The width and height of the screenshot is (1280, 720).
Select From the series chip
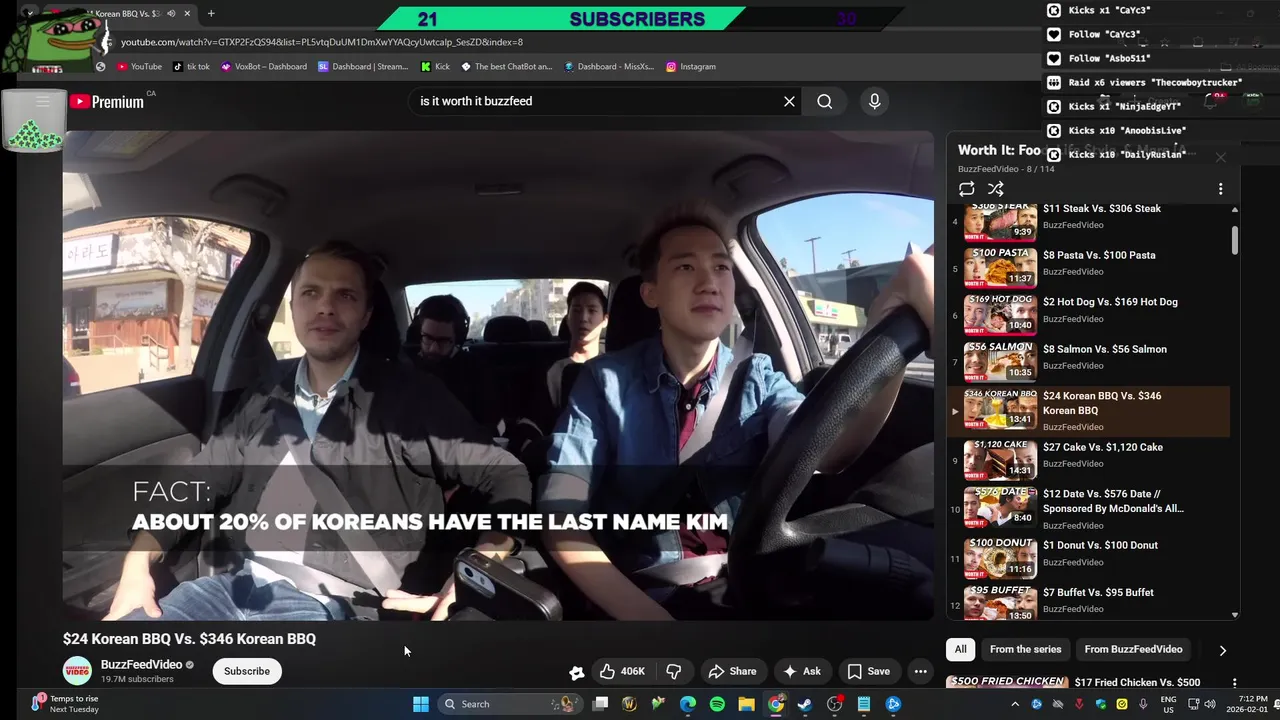(x=1025, y=649)
